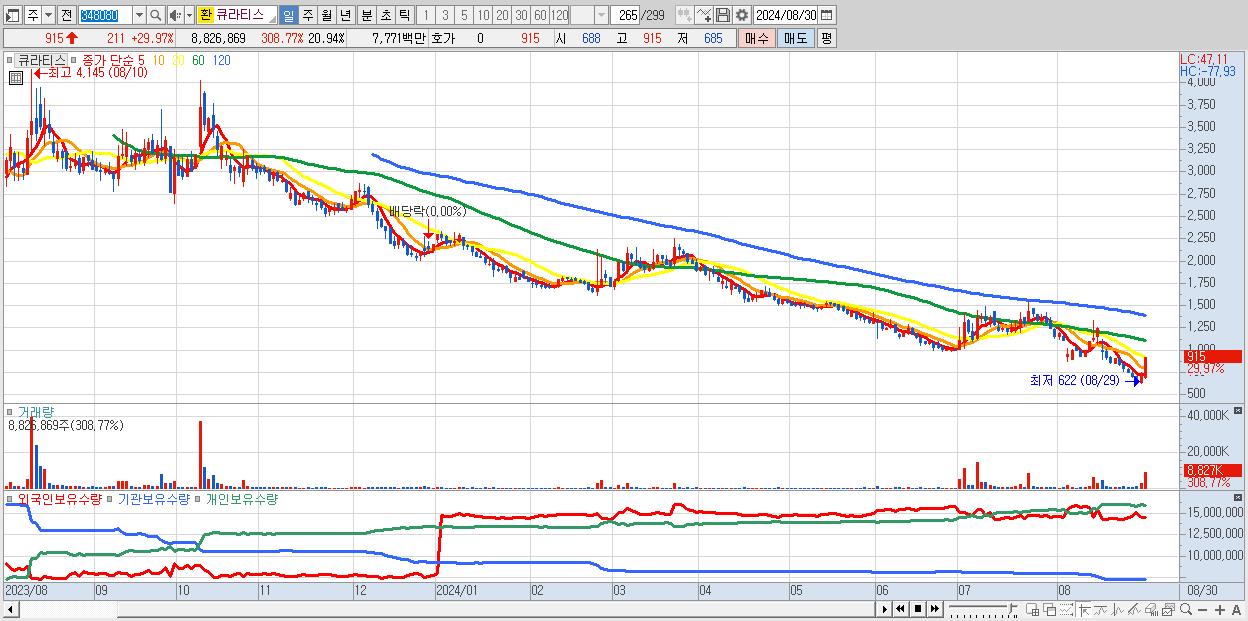This screenshot has height=621, width=1248.
Task: Click the bar count field showing 265
Action: click(x=625, y=16)
